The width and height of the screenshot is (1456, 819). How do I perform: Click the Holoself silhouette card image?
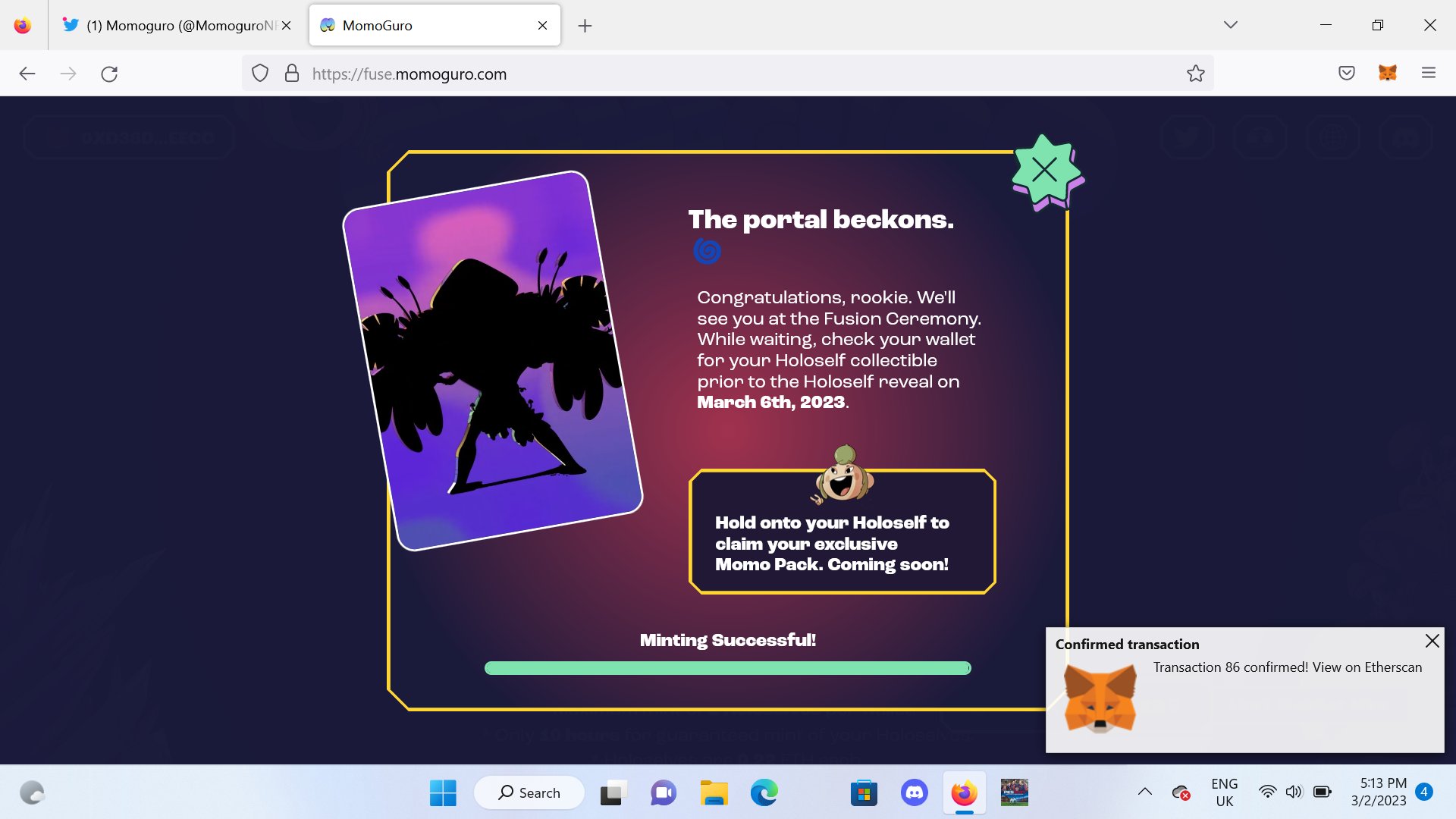493,360
